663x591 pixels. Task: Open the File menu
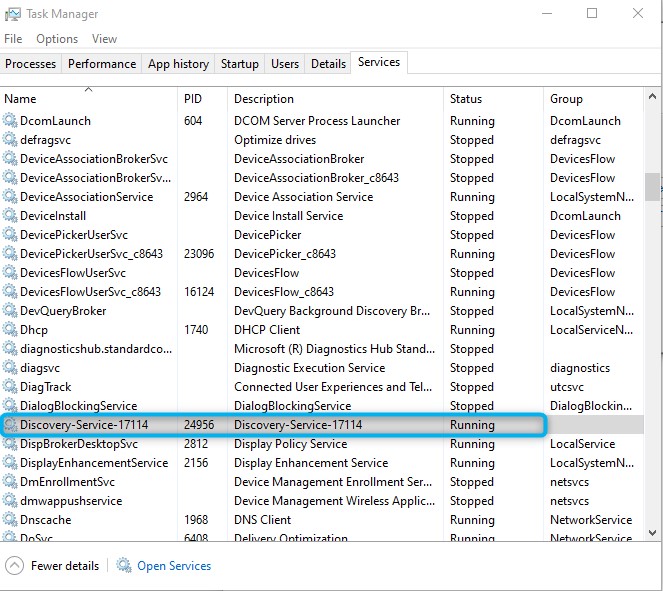13,39
